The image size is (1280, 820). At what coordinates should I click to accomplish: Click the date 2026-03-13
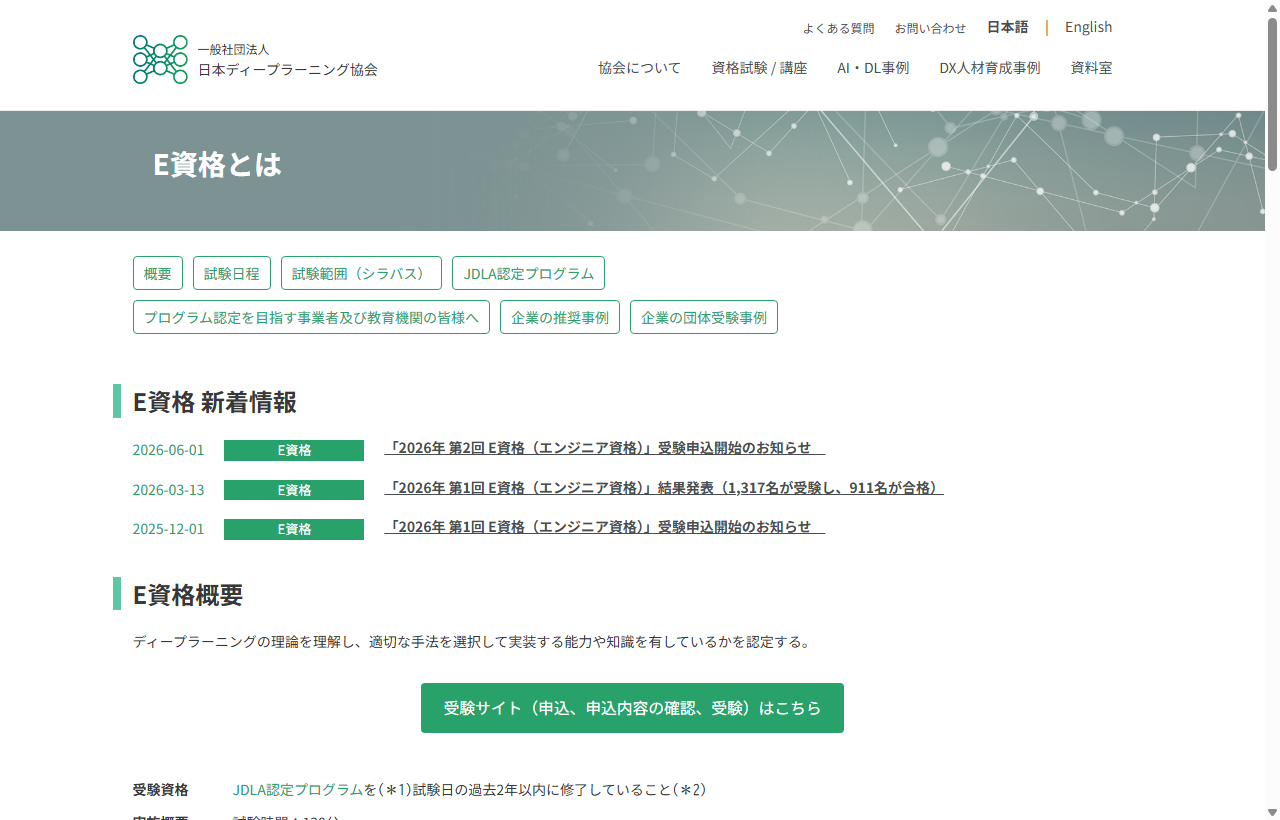pyautogui.click(x=168, y=490)
